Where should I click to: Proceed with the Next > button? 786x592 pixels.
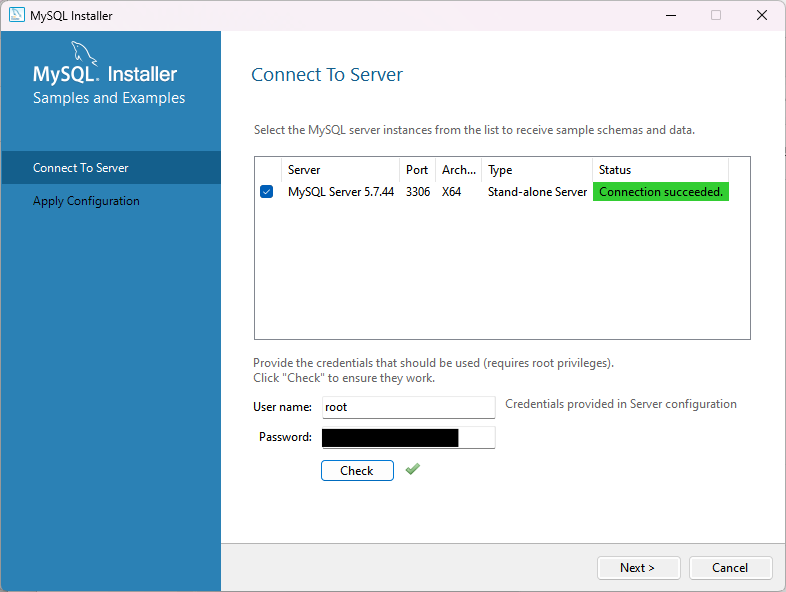pos(638,568)
